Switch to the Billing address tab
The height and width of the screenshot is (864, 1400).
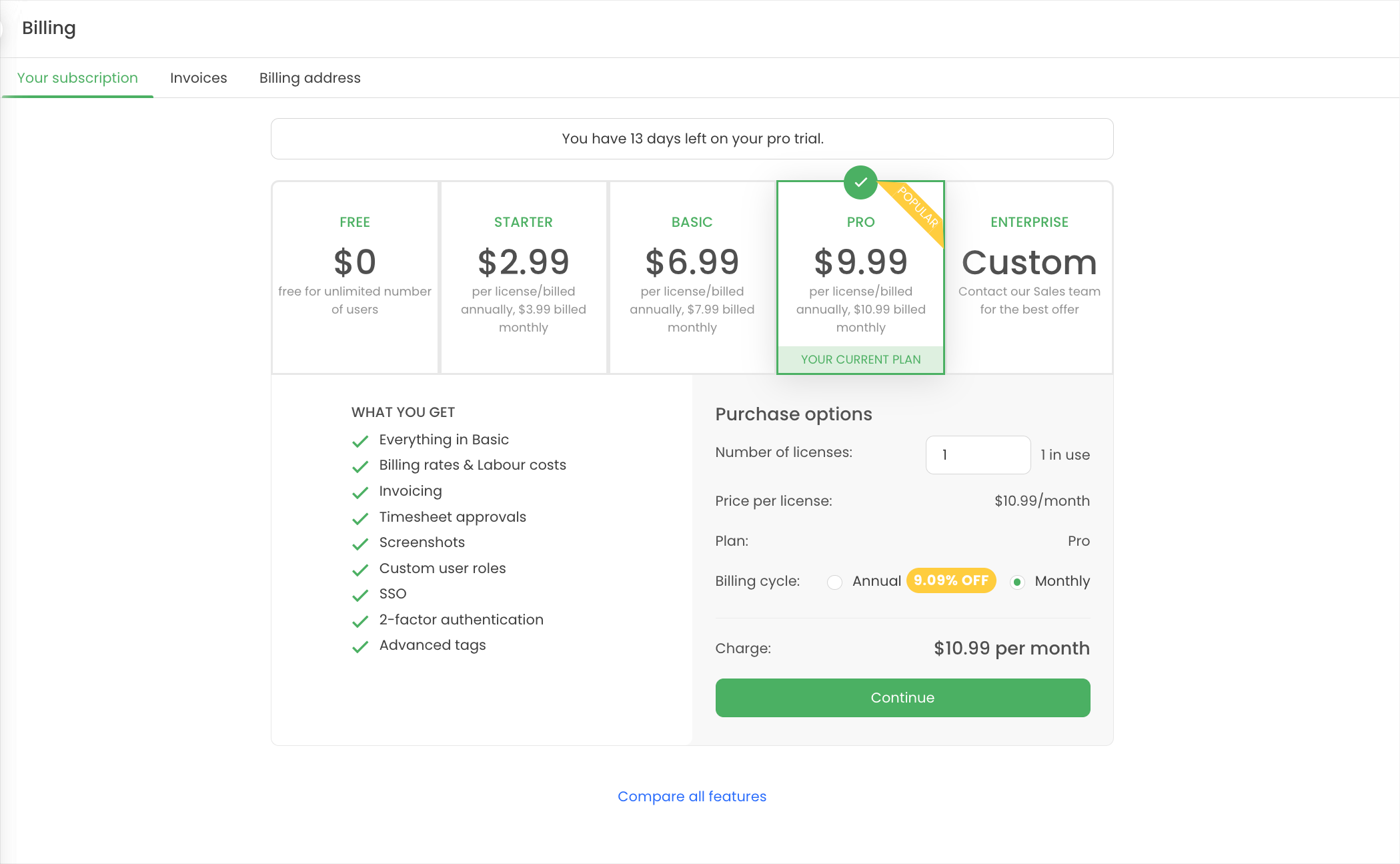(309, 78)
